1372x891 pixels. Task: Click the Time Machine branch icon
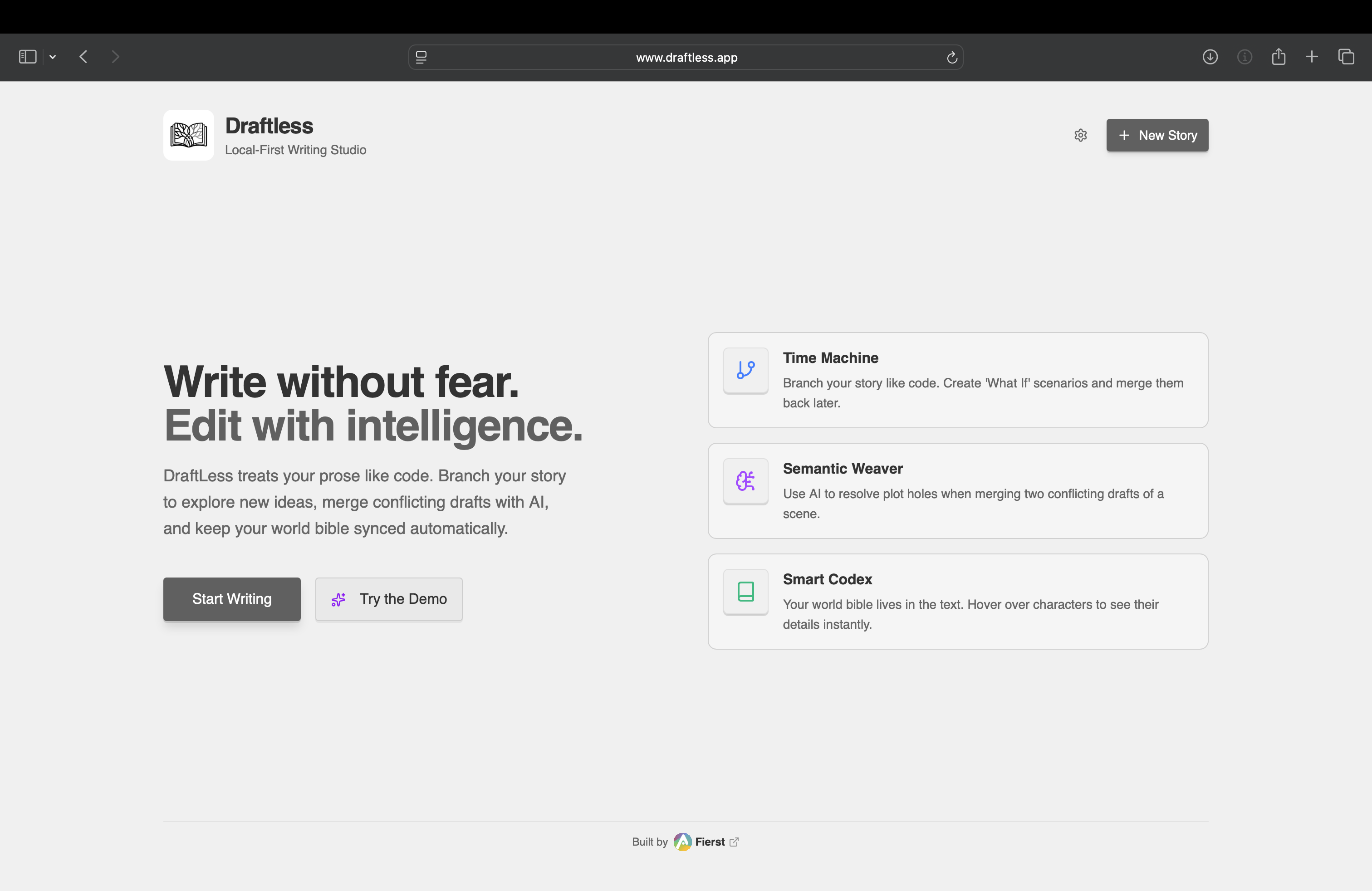pyautogui.click(x=745, y=371)
